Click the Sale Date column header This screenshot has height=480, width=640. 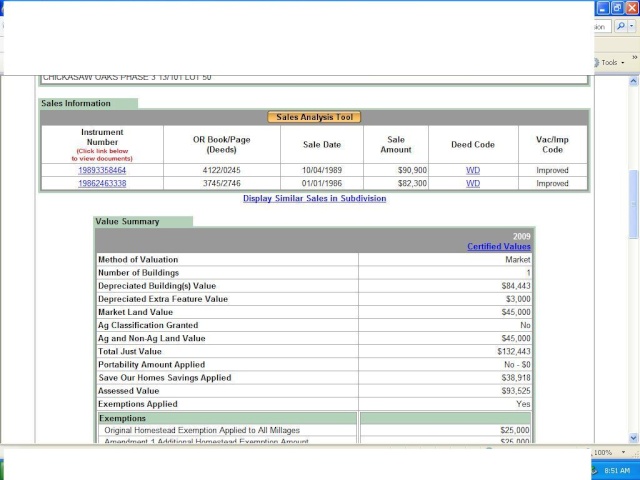pos(322,144)
